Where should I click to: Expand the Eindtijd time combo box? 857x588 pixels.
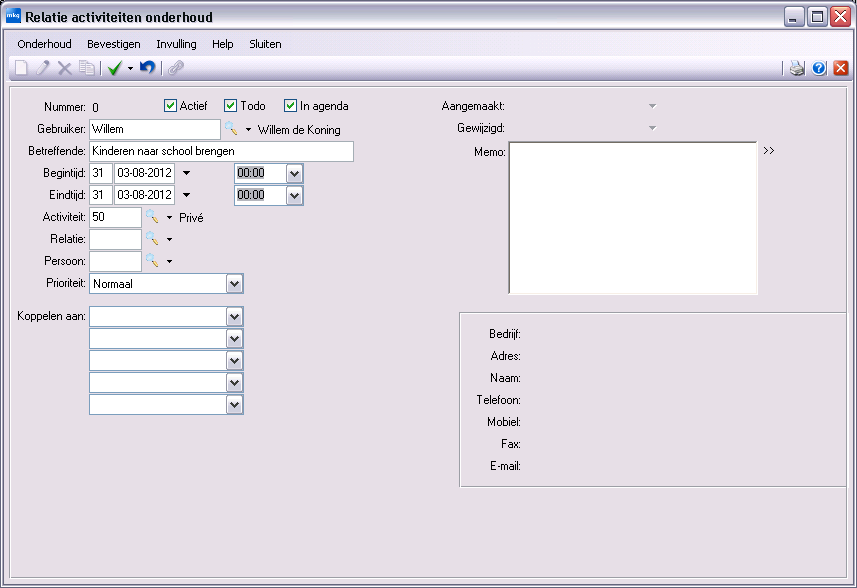coord(294,196)
